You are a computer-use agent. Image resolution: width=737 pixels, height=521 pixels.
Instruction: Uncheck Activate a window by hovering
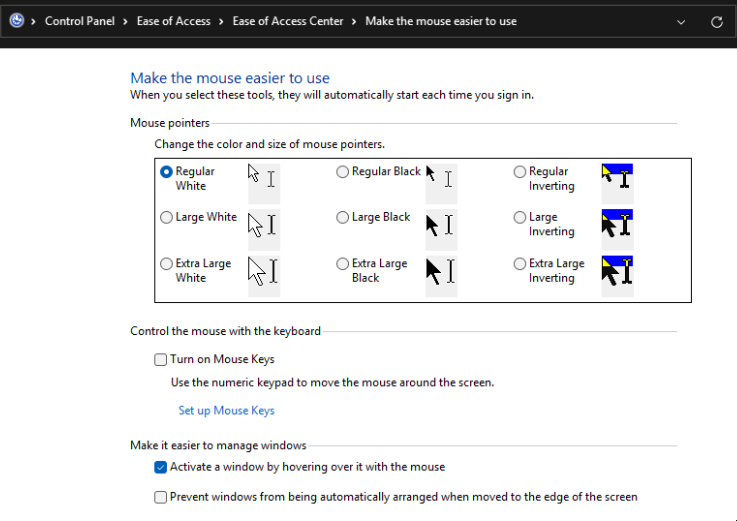click(x=161, y=467)
